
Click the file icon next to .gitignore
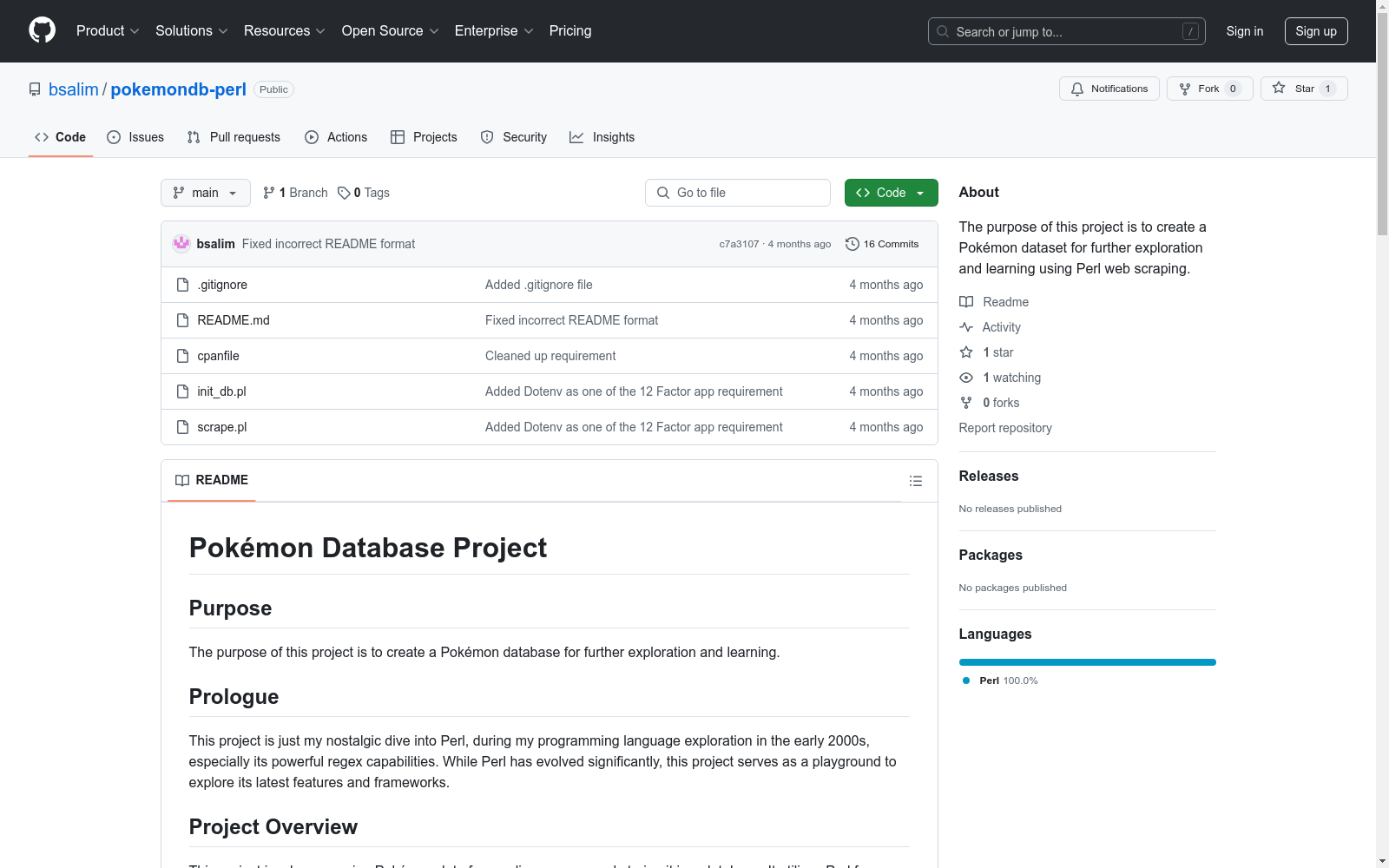click(182, 285)
